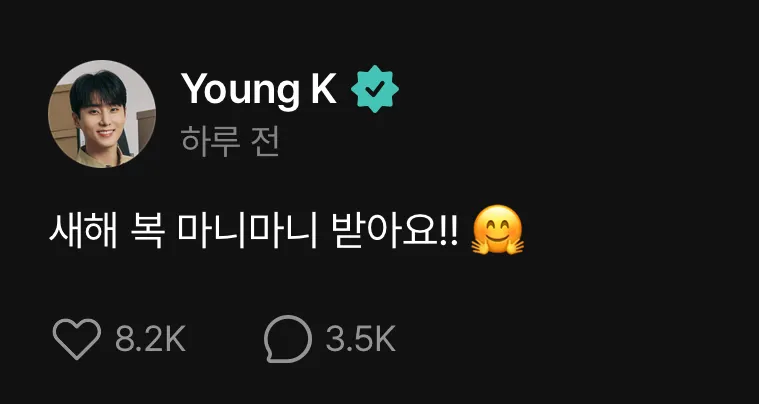The image size is (759, 404).
Task: Like the post with the heart icon
Action: 76,339
